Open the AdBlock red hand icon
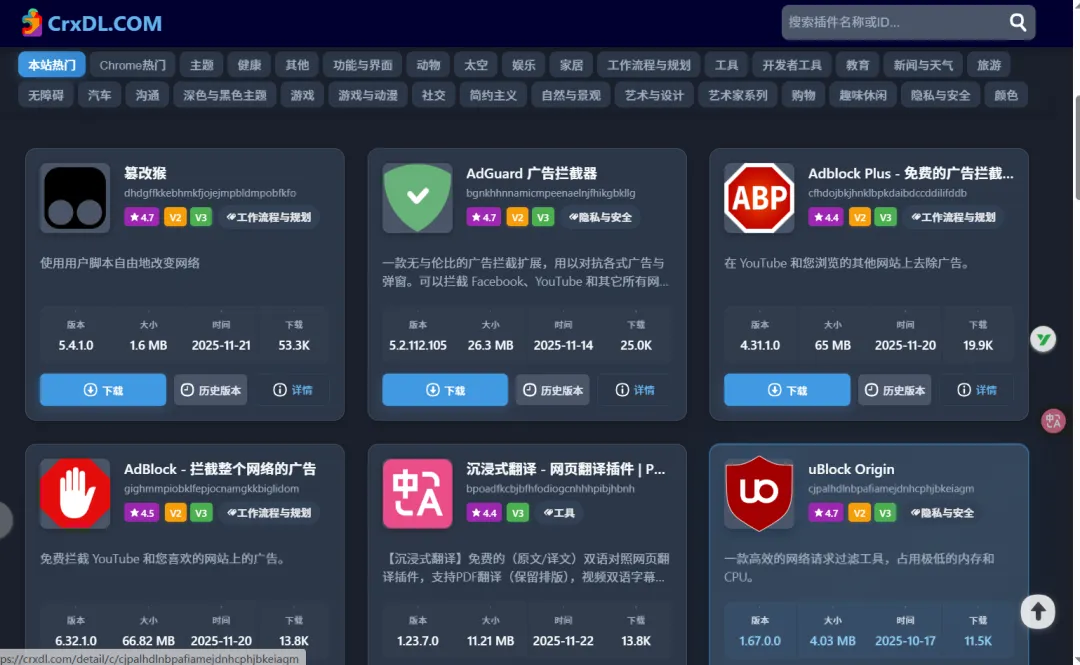 pos(75,493)
